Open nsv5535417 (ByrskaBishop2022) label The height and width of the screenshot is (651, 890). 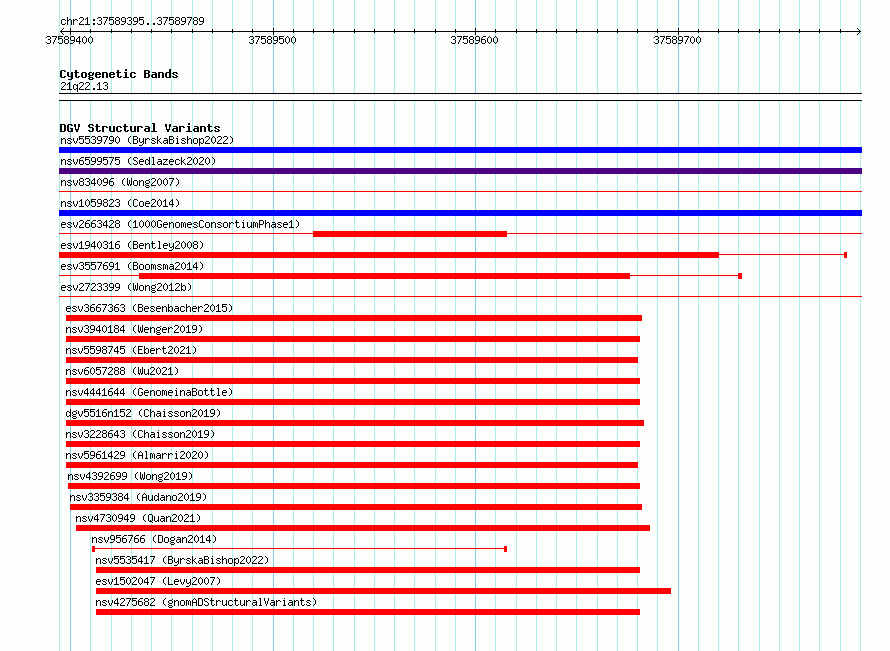click(182, 560)
